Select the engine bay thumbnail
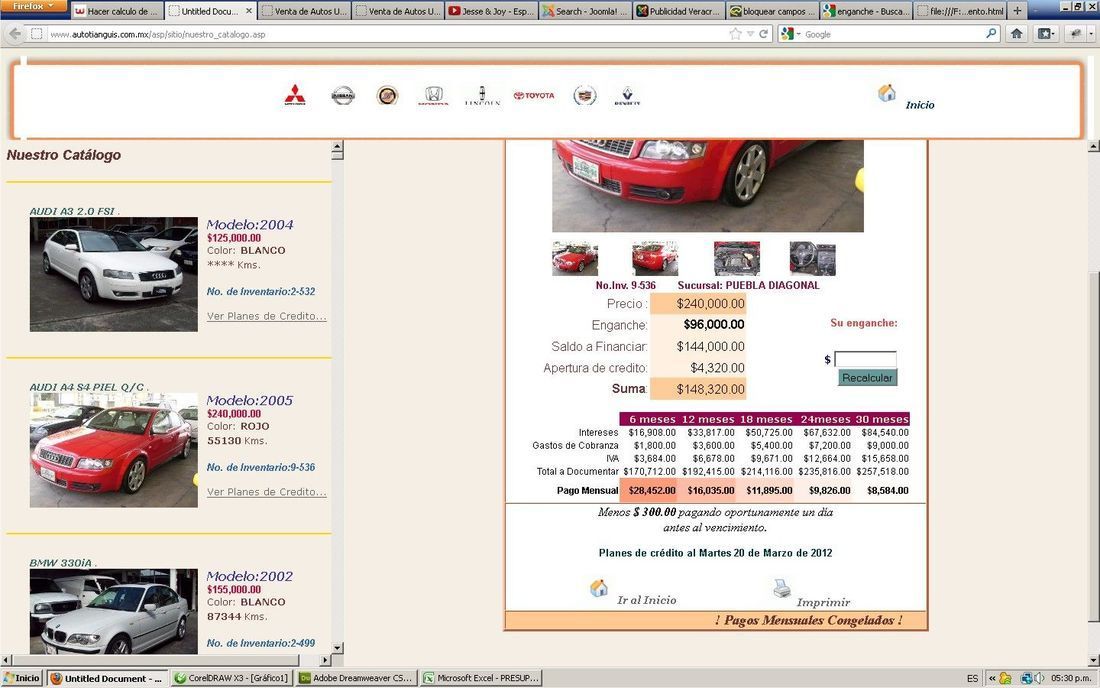The height and width of the screenshot is (688, 1100). [737, 258]
